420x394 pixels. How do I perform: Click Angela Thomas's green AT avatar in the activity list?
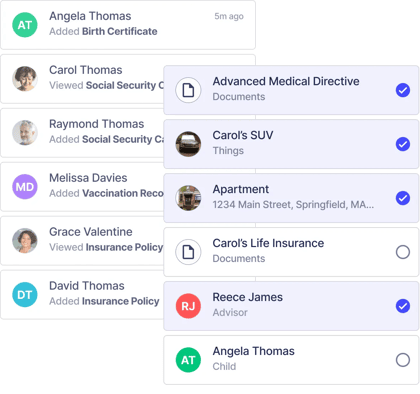pos(25,25)
